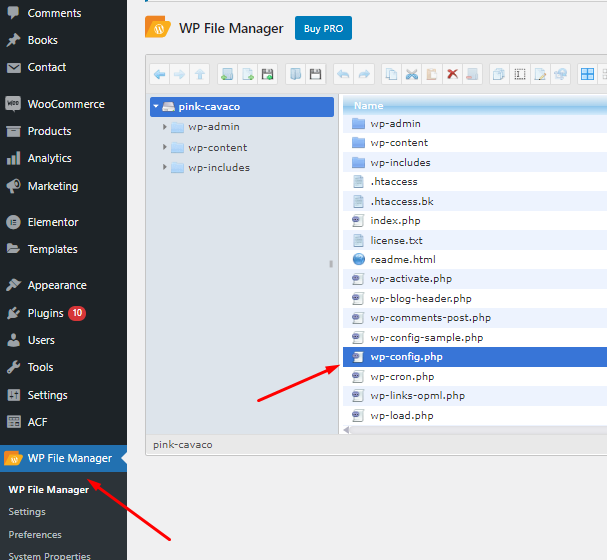Viewport: 607px width, 560px height.
Task: Click the horizontal scrollbar left arrow
Action: [346, 430]
